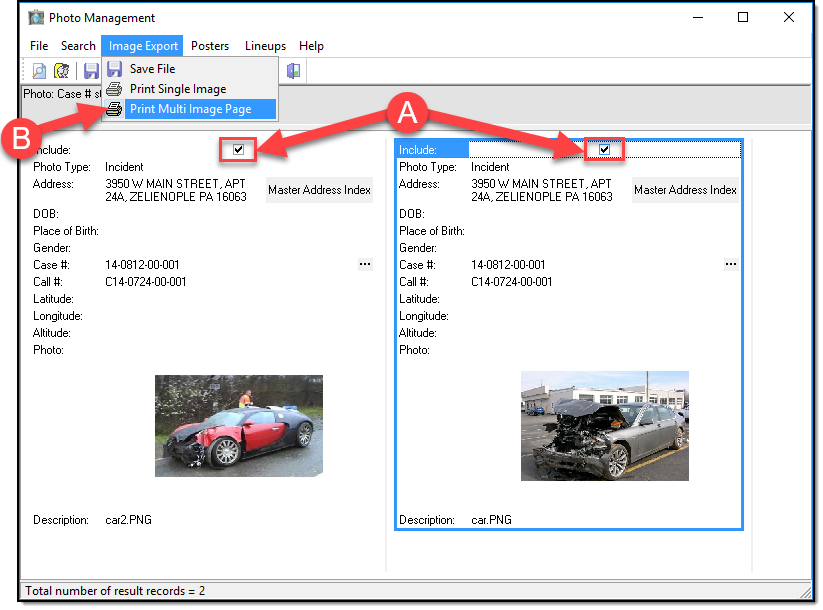Click Master Address Index button on left record
The image size is (823, 610).
pyautogui.click(x=319, y=190)
